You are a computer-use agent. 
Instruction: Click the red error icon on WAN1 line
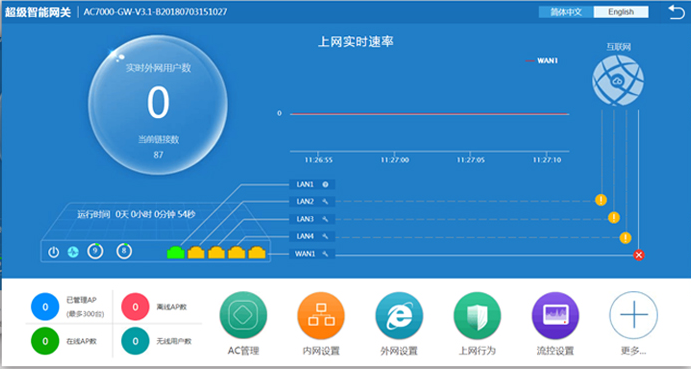pyautogui.click(x=639, y=255)
